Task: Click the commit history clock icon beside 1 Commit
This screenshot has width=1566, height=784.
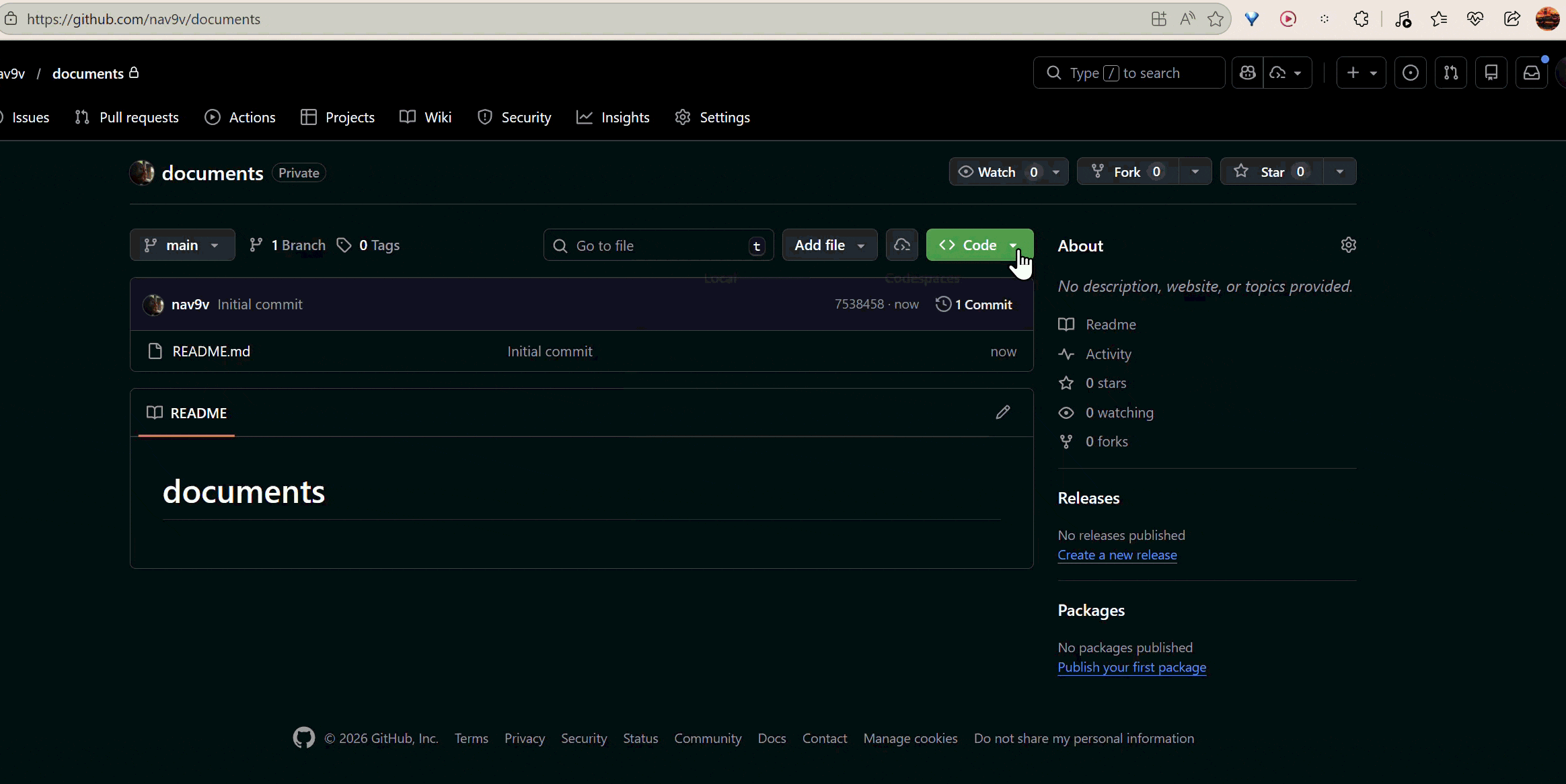Action: (944, 304)
